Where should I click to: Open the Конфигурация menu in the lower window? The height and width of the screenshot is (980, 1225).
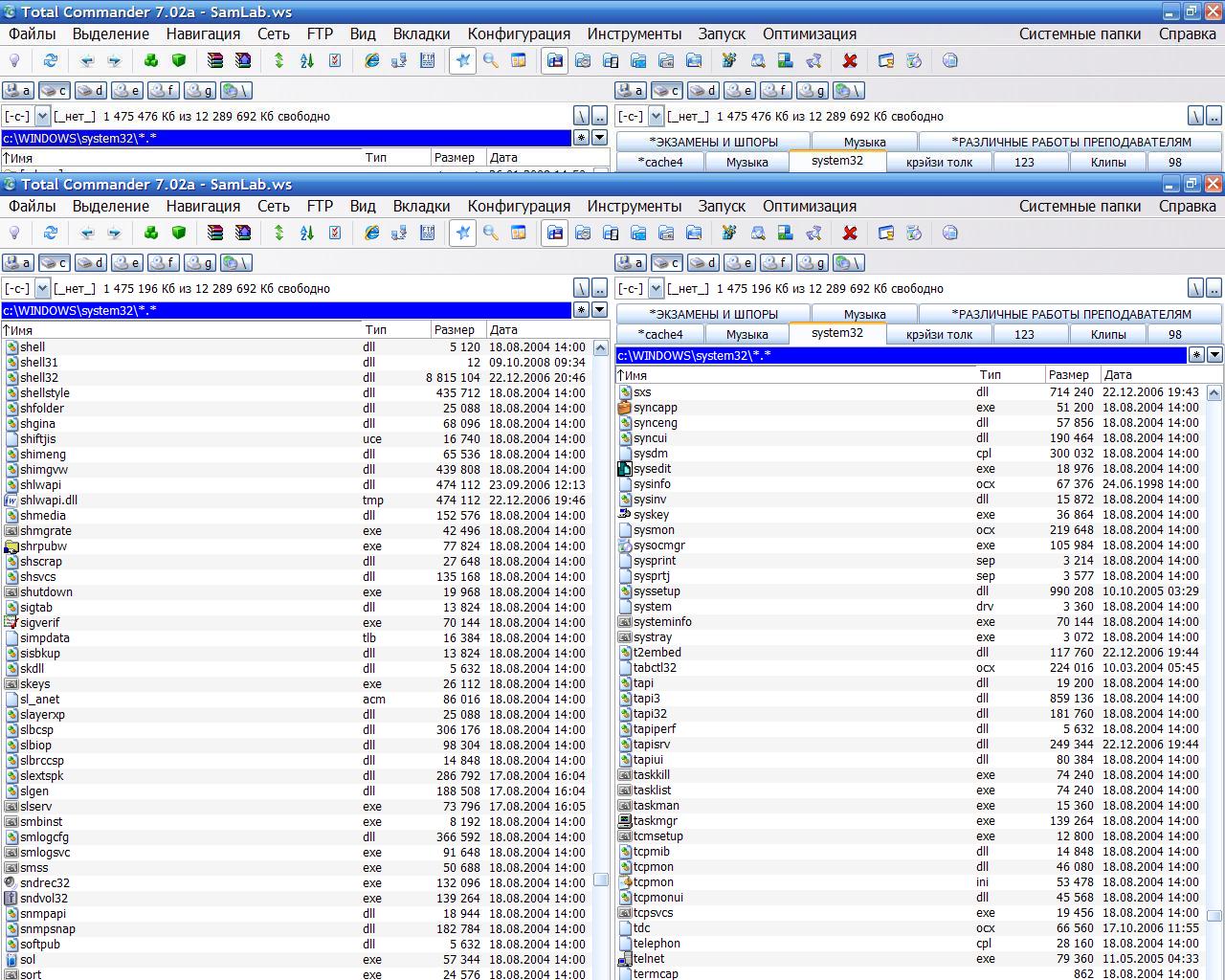point(519,206)
